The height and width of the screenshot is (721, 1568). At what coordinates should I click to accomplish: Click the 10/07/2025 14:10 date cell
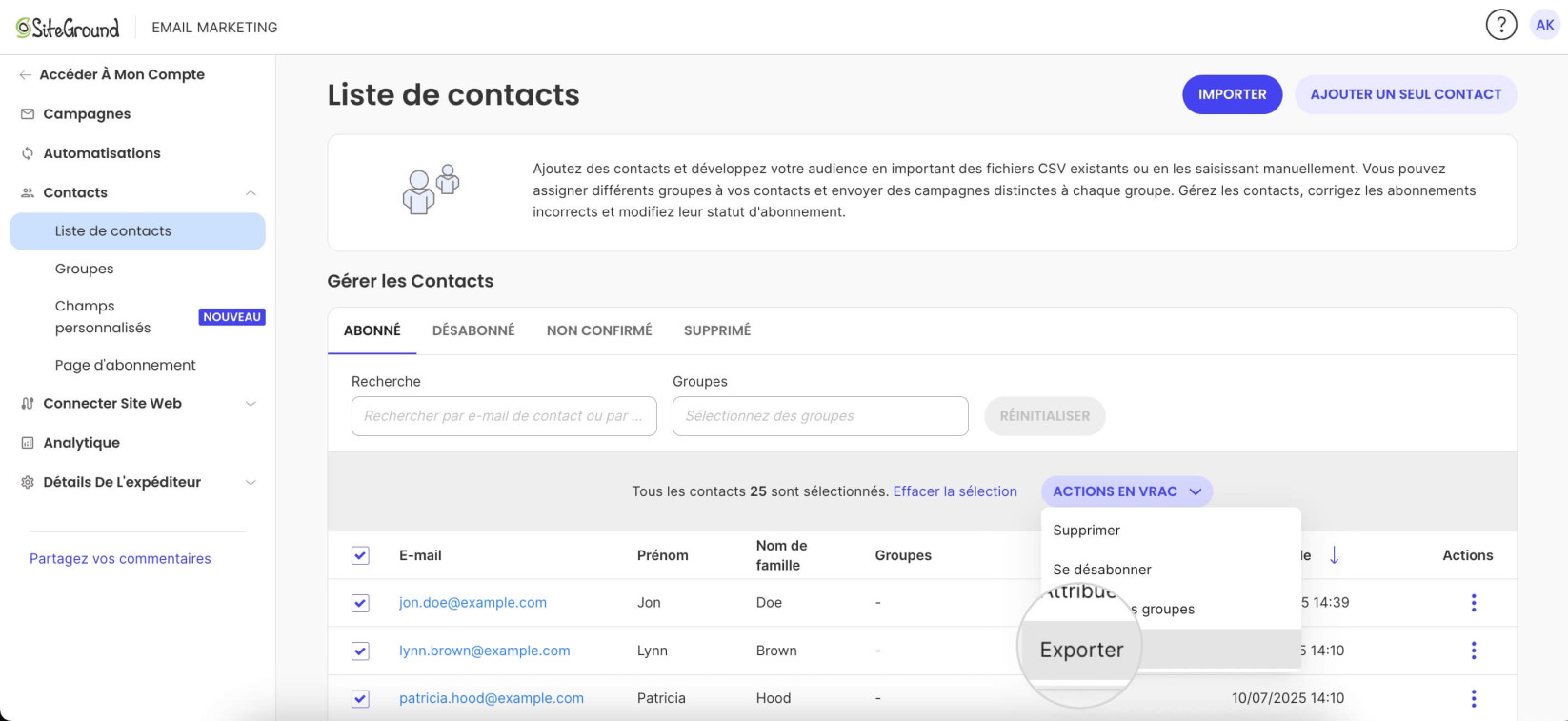[x=1288, y=698]
